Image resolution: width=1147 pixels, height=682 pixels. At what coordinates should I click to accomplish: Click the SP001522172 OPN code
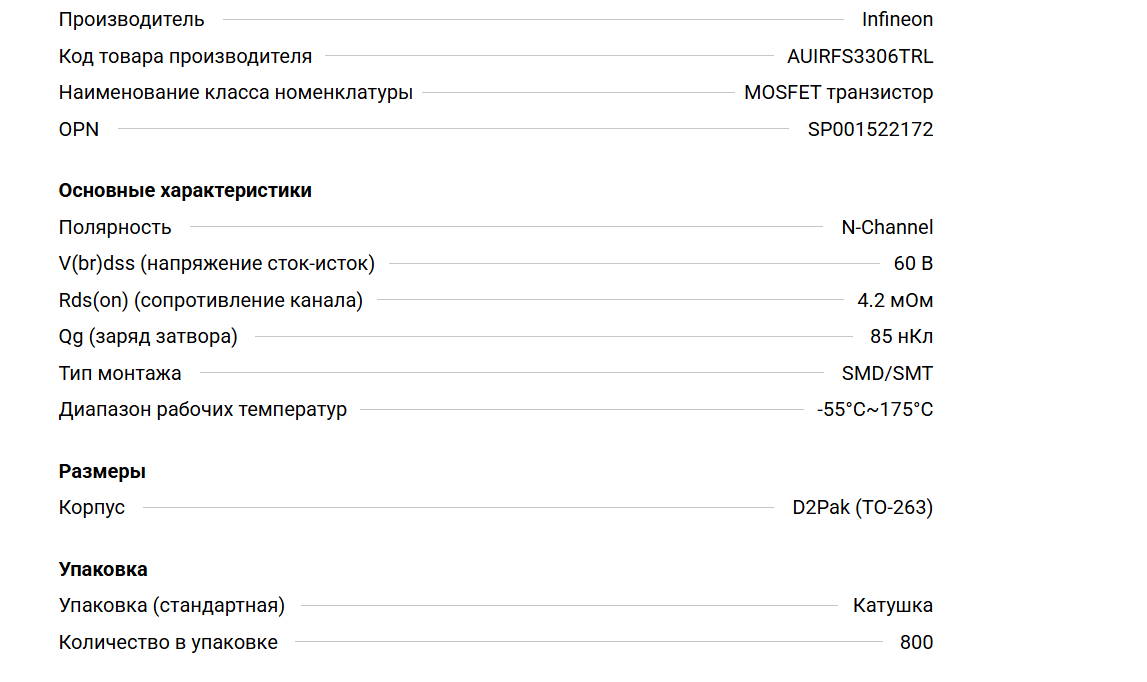(870, 129)
